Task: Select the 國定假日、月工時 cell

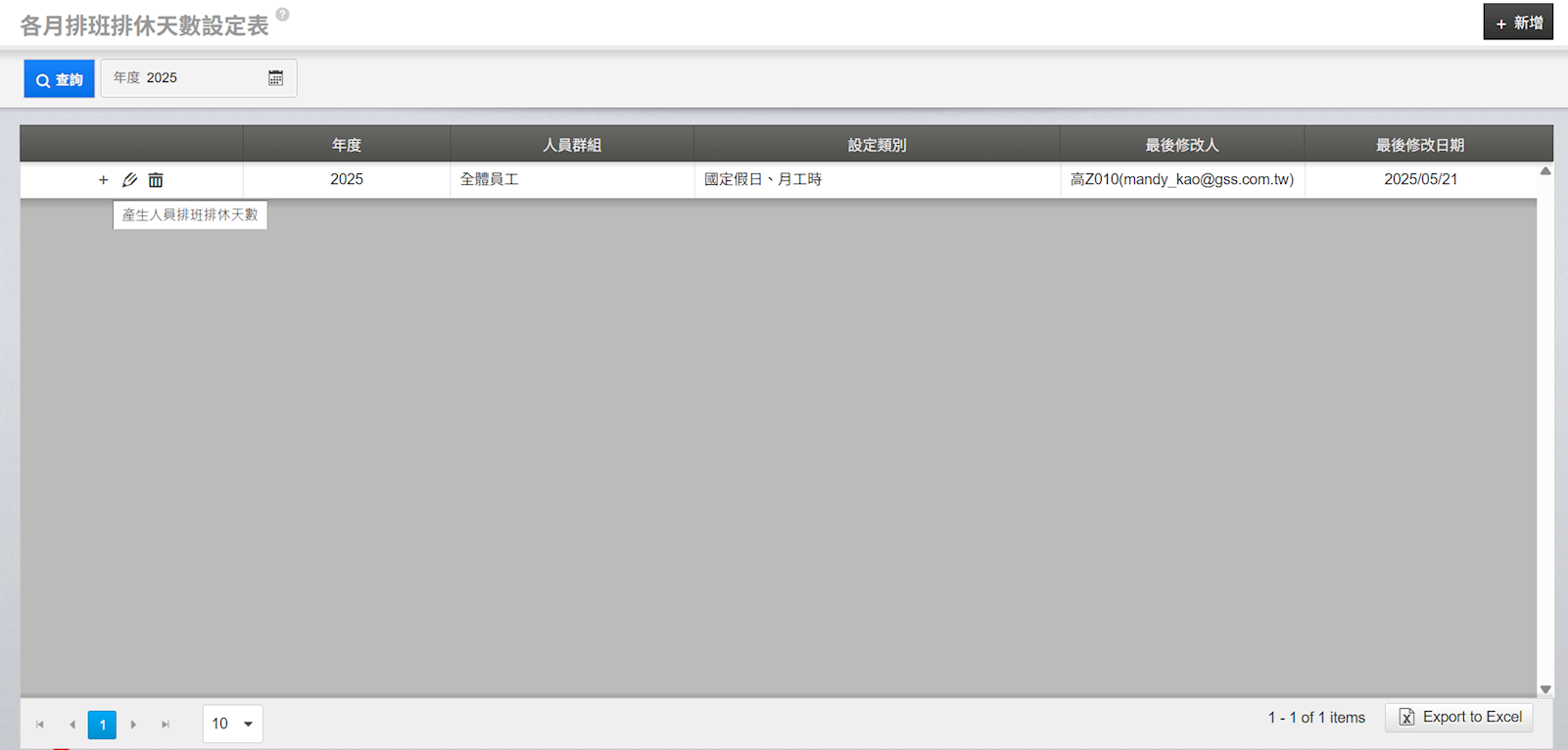Action: [877, 179]
